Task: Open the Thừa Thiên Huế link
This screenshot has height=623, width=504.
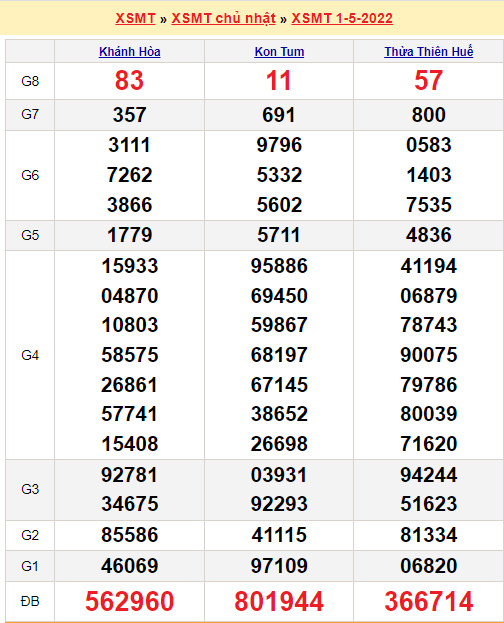Action: (428, 52)
